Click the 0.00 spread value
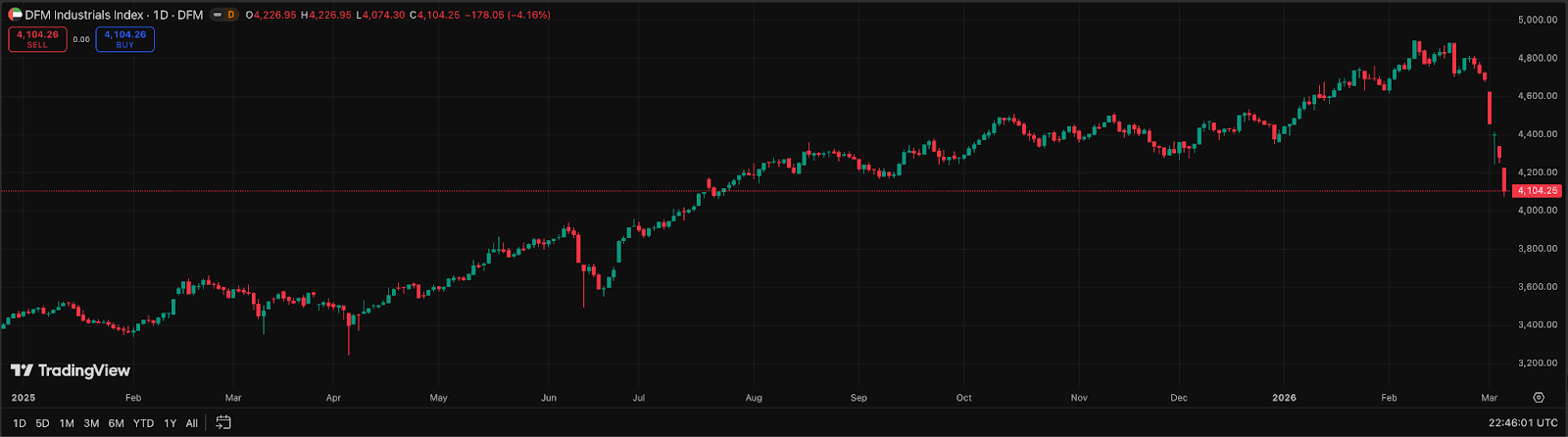Image resolution: width=1568 pixels, height=437 pixels. (81, 40)
